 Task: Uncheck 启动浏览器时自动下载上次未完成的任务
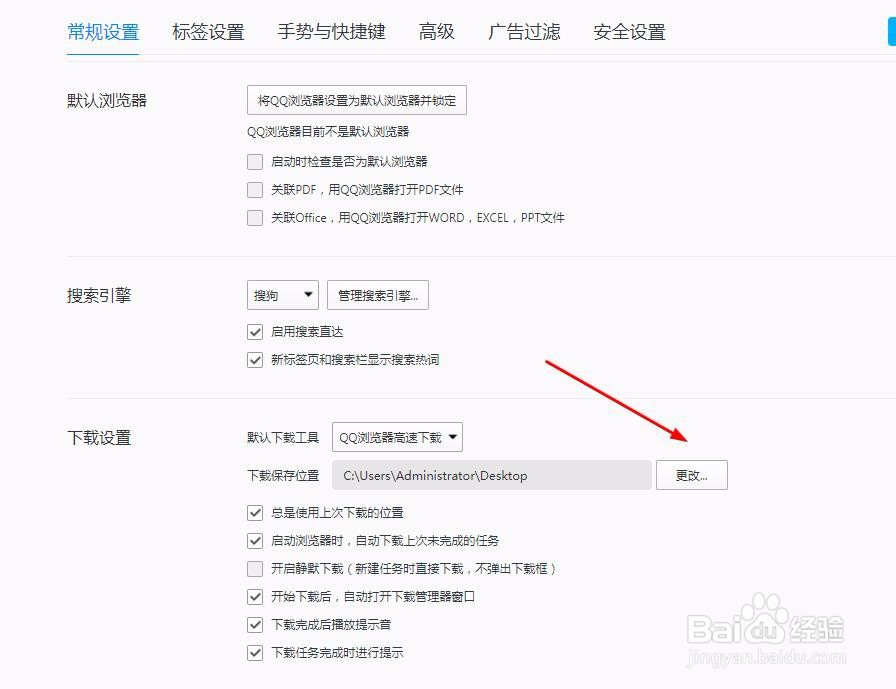255,540
